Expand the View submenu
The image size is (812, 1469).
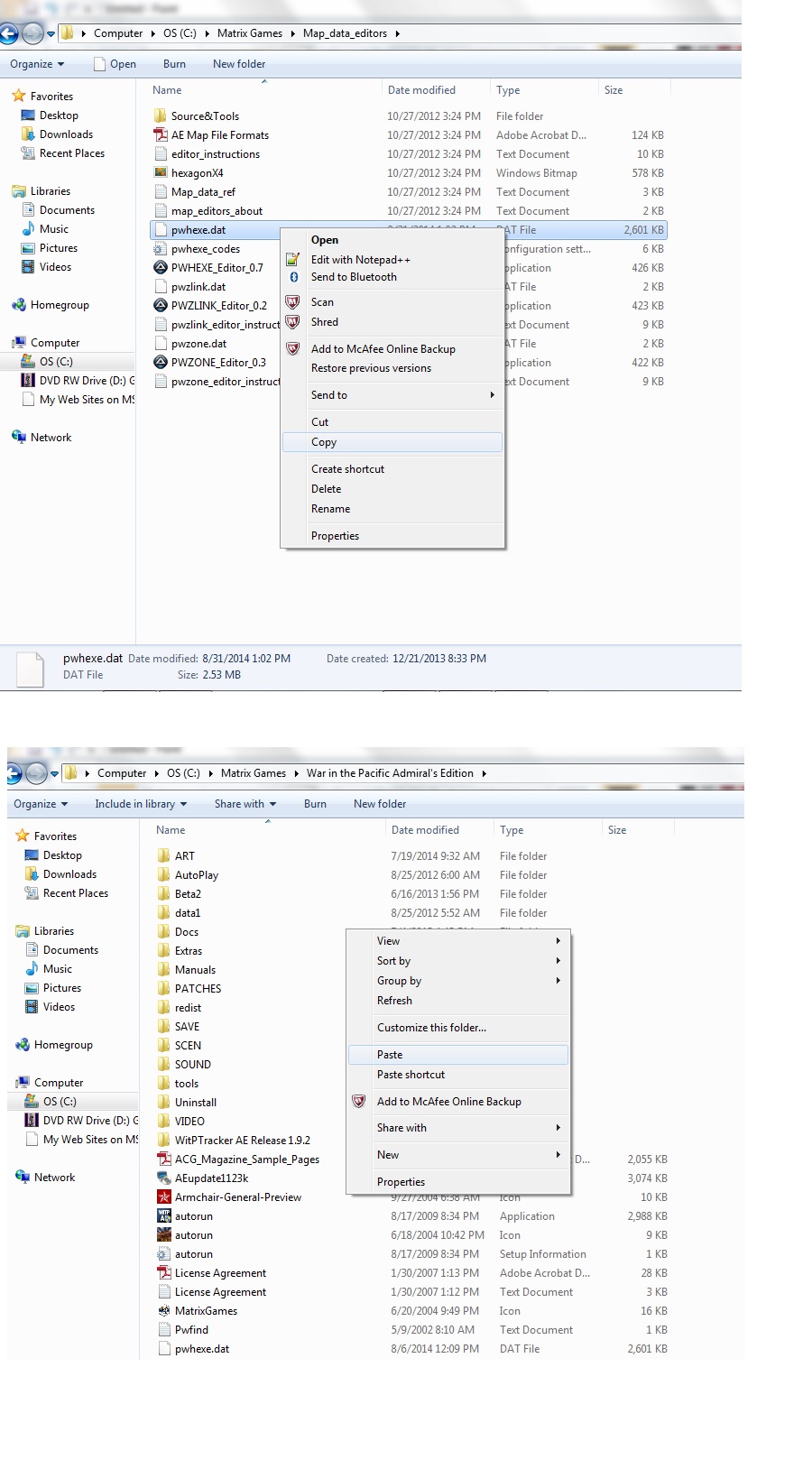[459, 941]
